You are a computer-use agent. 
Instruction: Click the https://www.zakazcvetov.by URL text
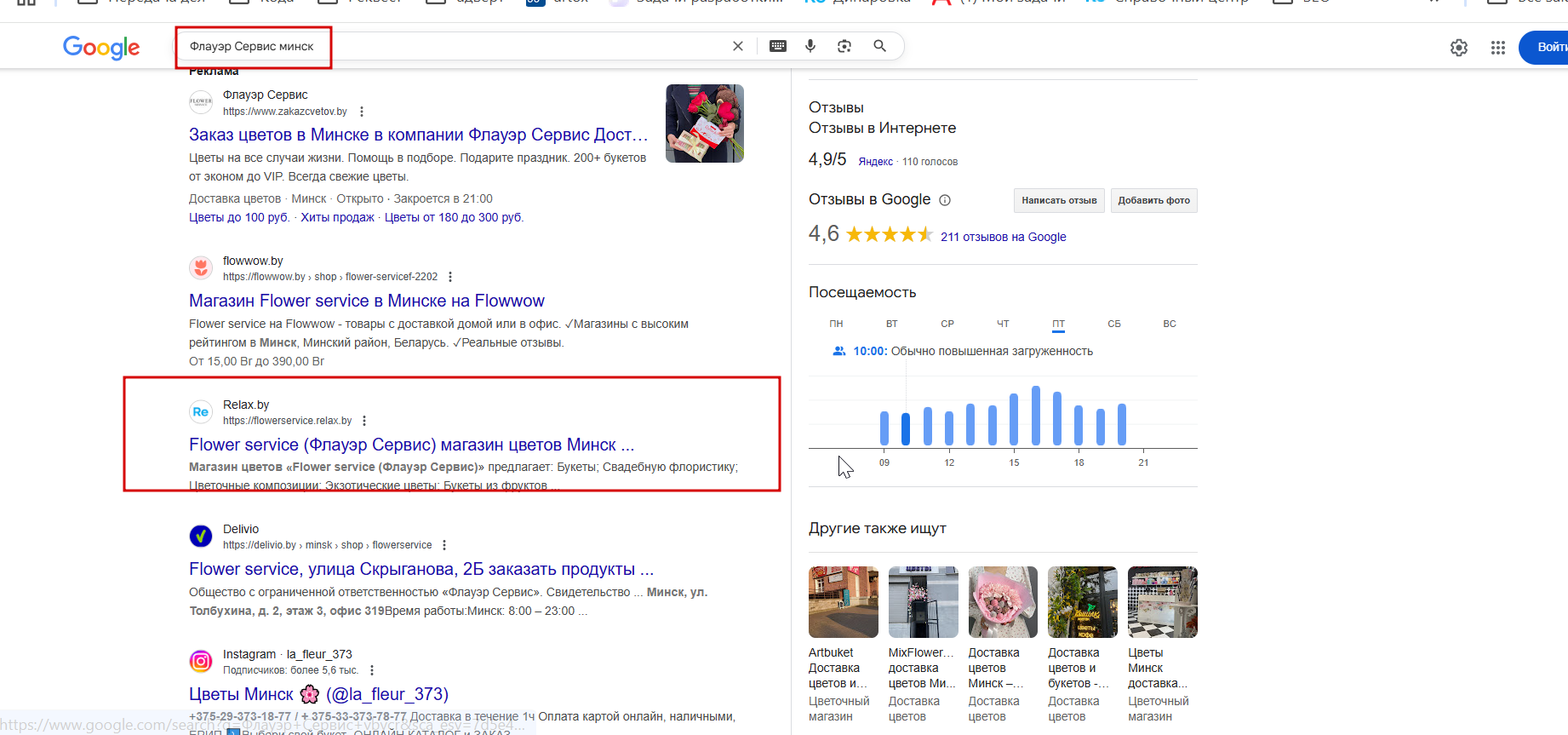285,112
